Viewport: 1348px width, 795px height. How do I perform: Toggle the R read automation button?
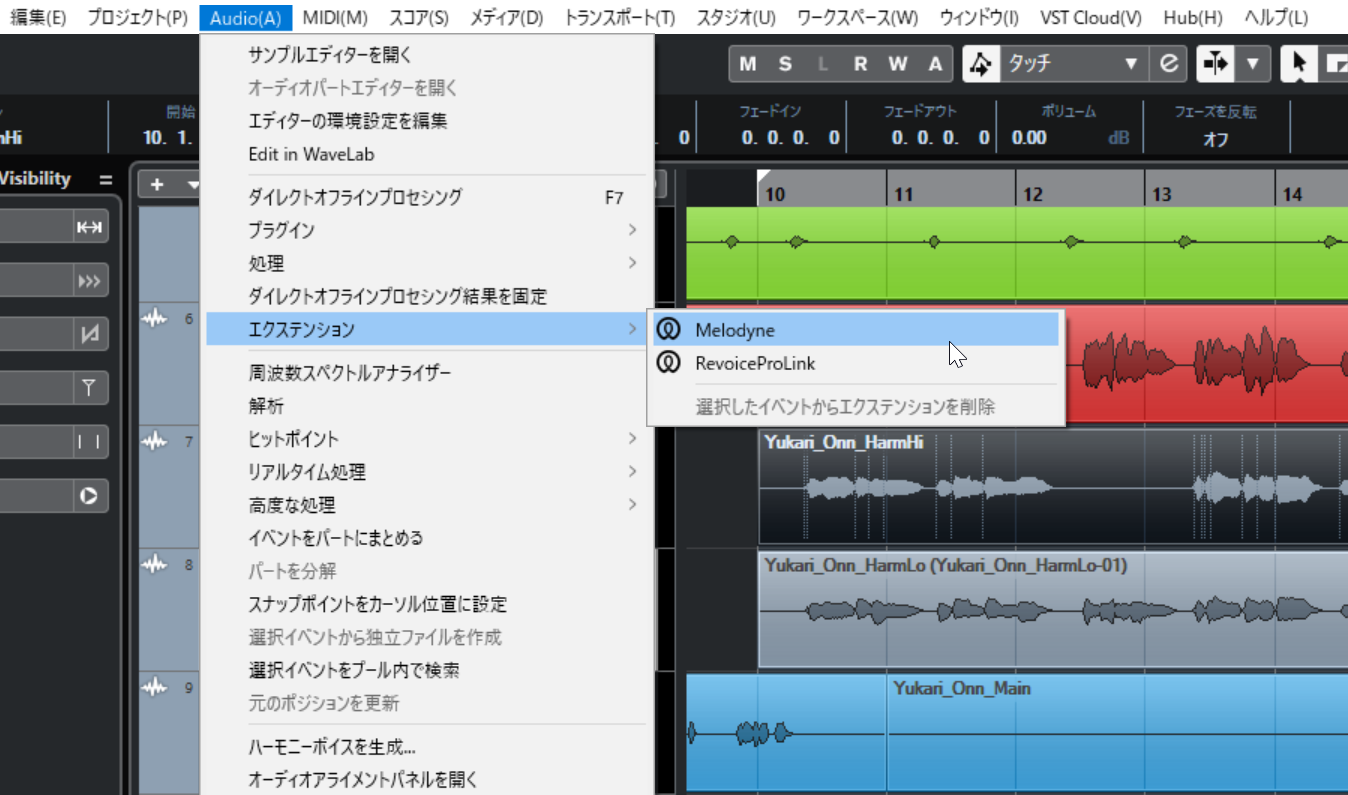point(860,64)
